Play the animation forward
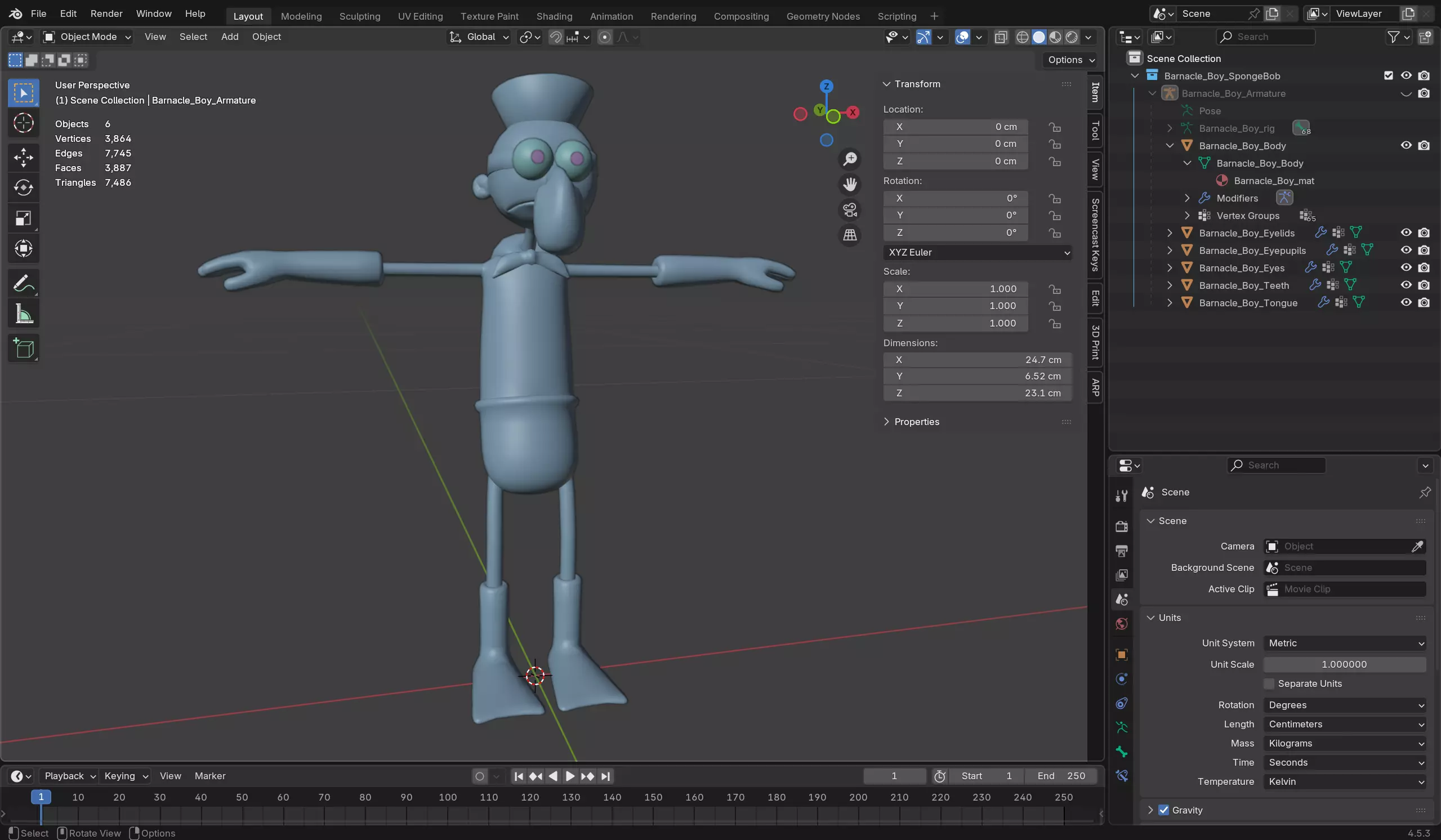 click(x=570, y=776)
